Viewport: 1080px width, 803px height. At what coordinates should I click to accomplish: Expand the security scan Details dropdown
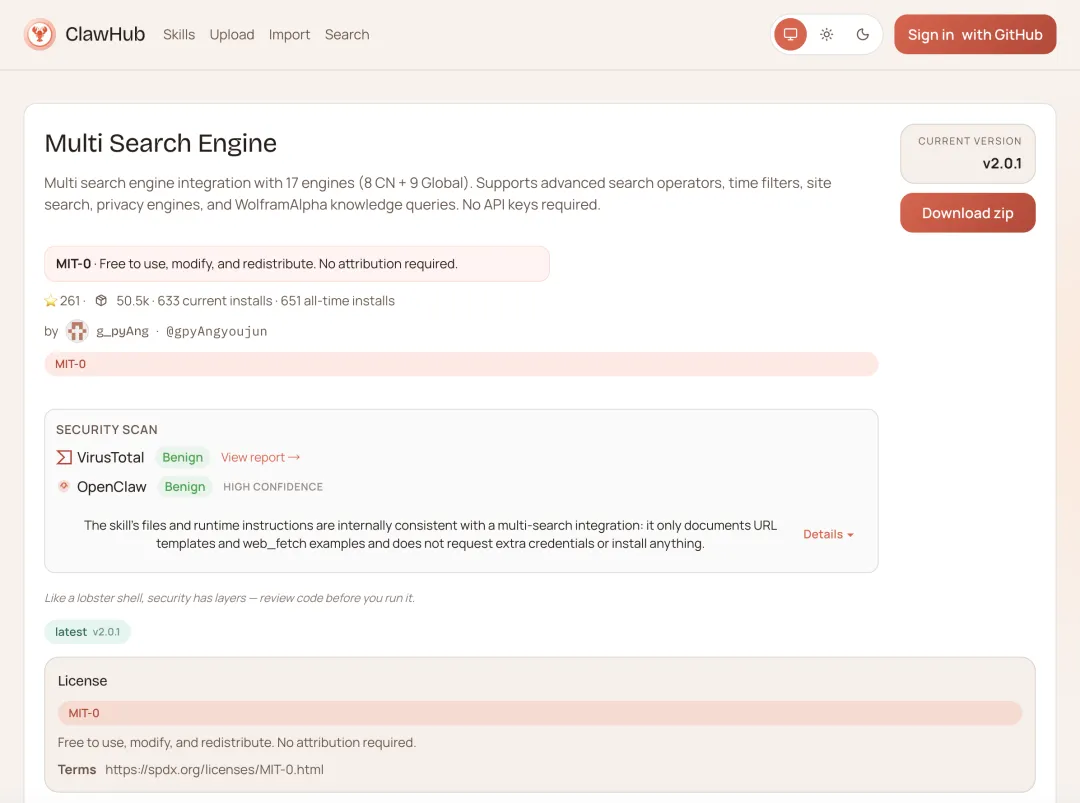tap(828, 534)
